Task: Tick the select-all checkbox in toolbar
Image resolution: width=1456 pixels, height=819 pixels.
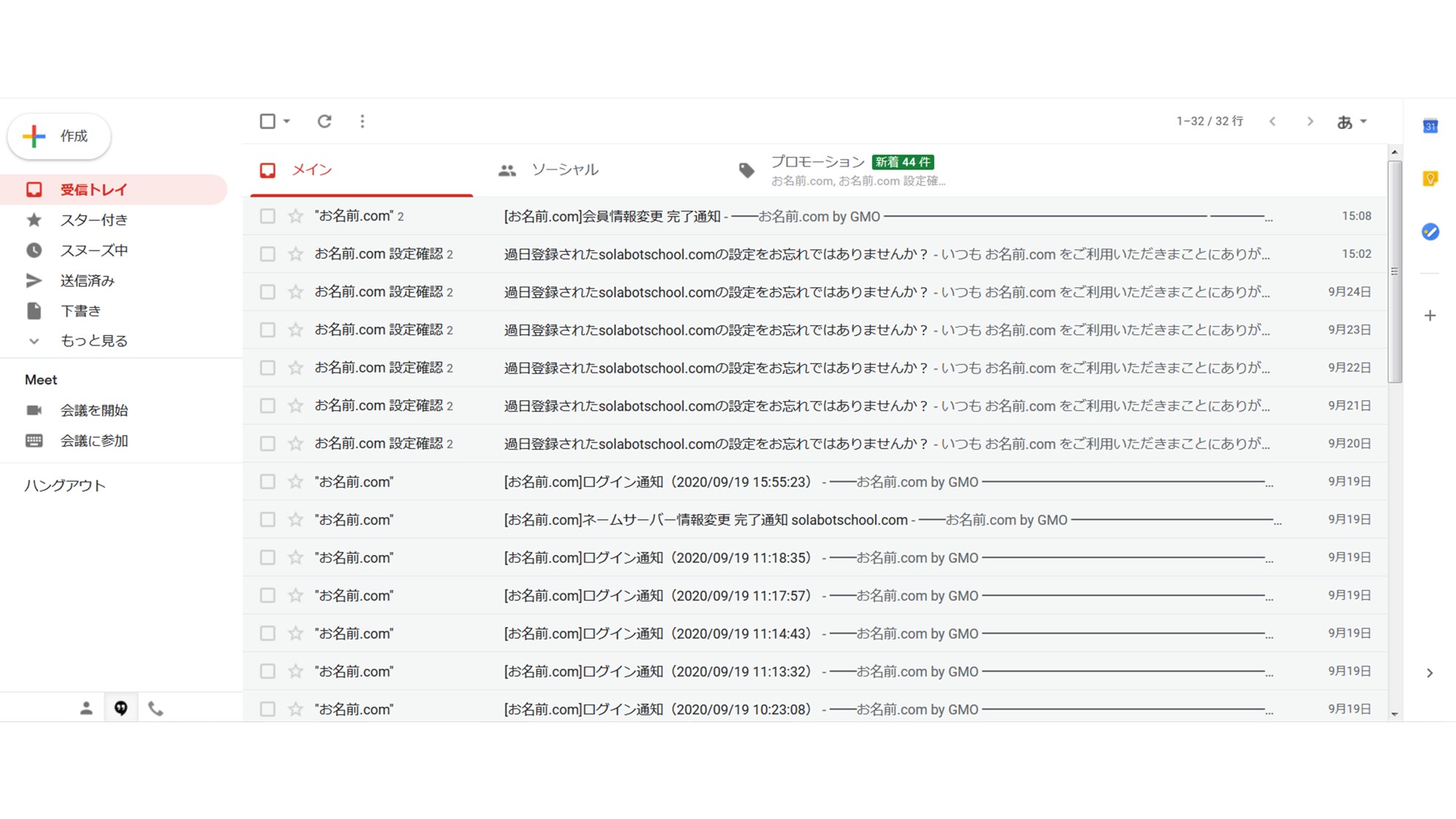Action: 268,121
